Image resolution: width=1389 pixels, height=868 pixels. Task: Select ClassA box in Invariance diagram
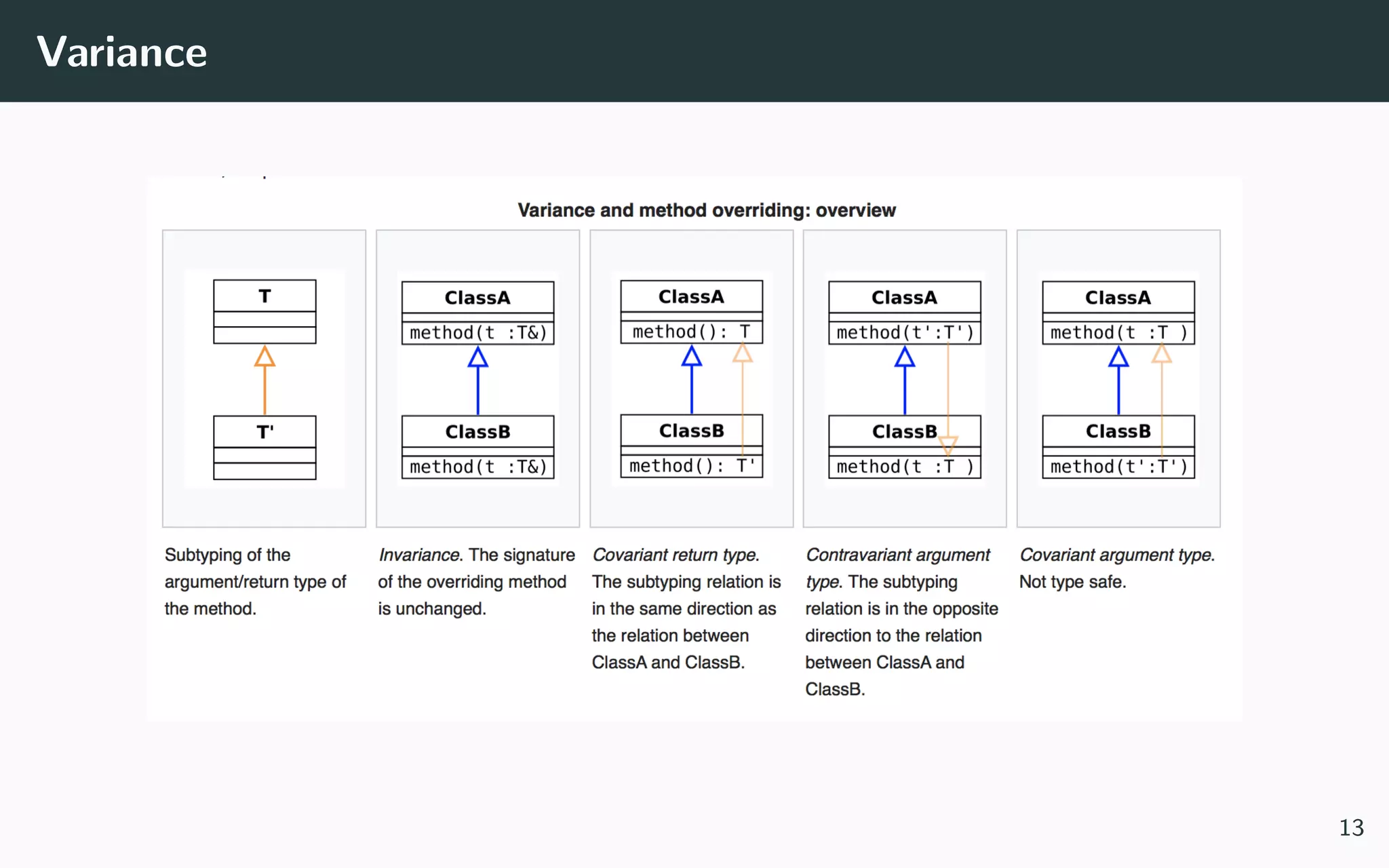click(x=477, y=298)
